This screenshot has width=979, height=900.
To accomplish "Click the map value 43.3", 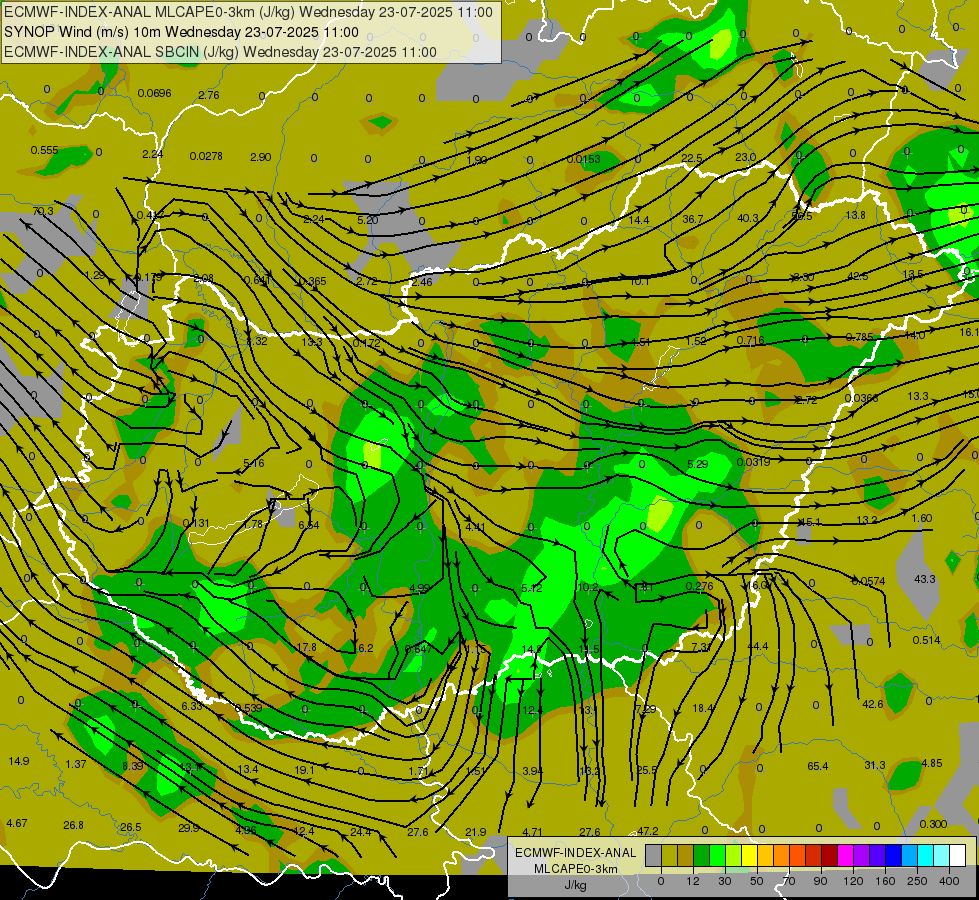I will click(x=925, y=579).
